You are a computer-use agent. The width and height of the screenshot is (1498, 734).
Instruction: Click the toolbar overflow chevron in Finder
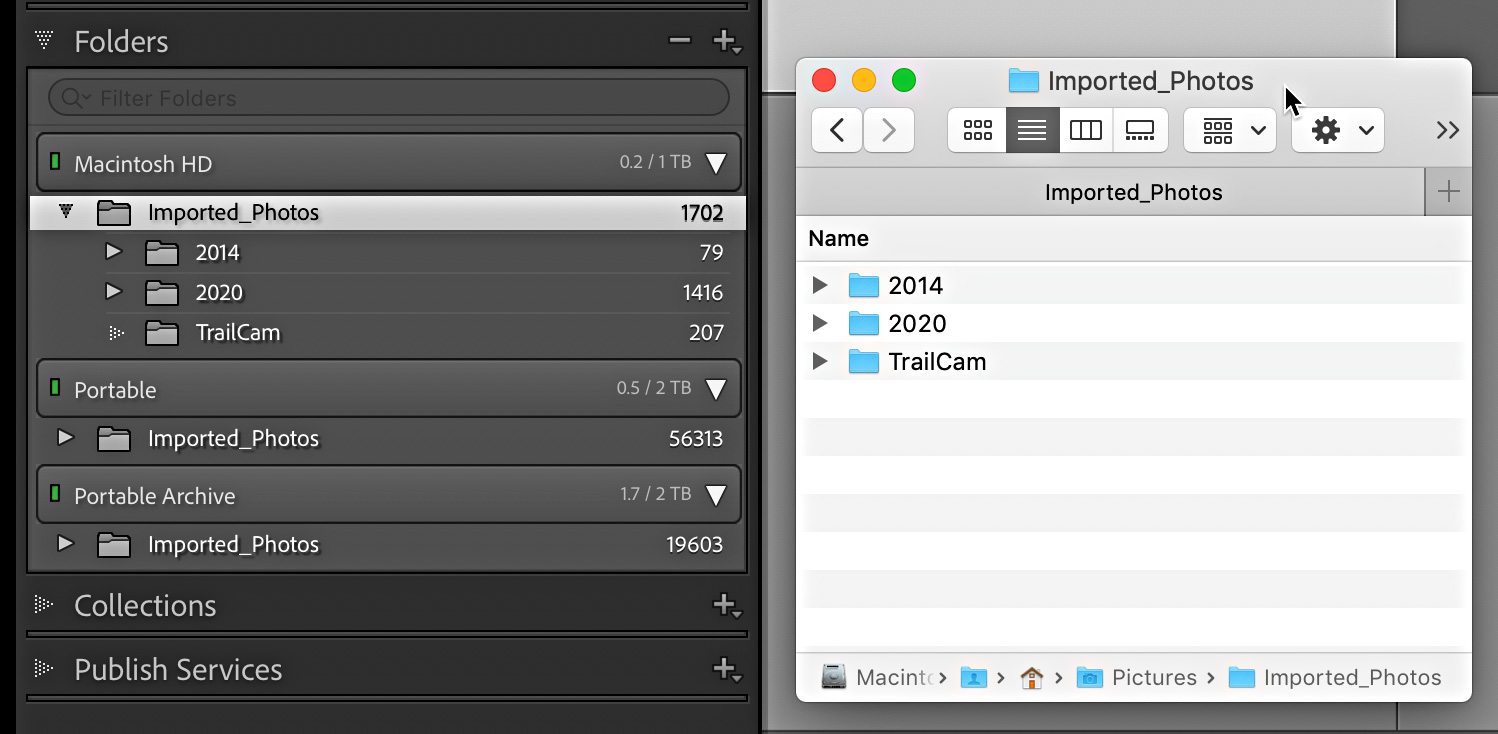coord(1447,130)
